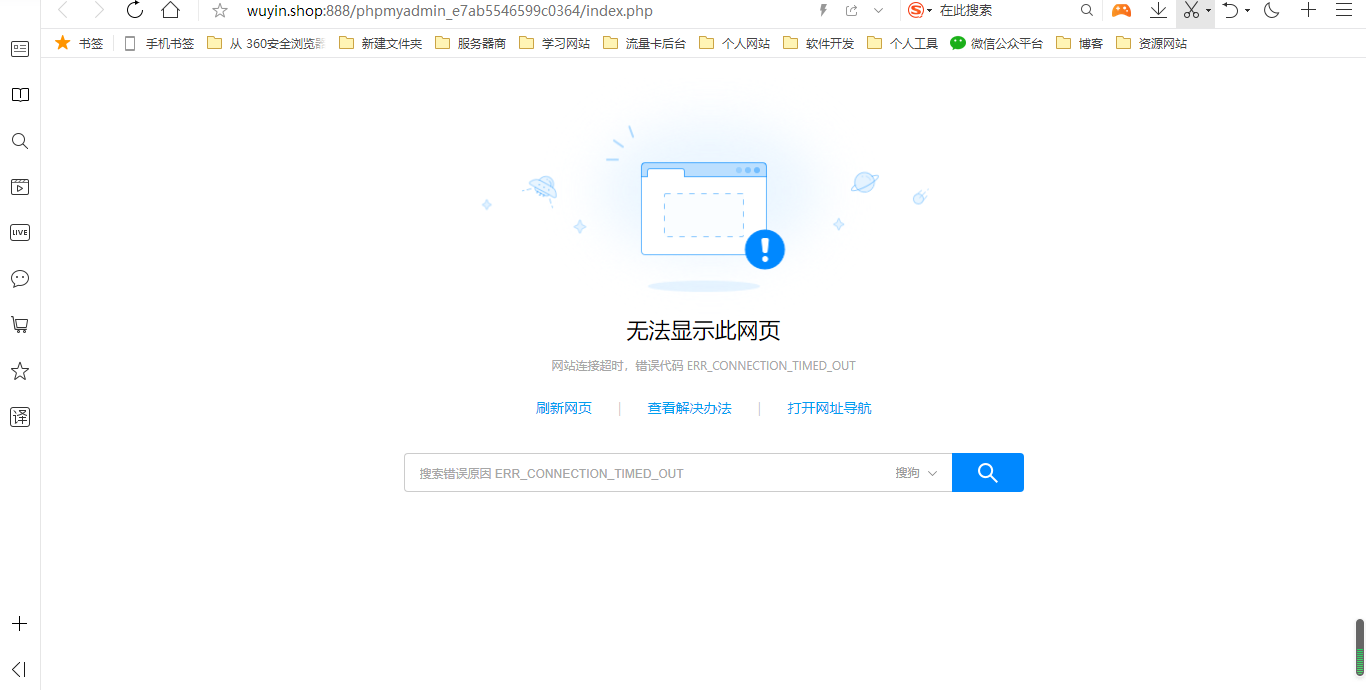Open the sidebar video player icon
Viewport: 1366px width, 690px height.
pos(19,187)
